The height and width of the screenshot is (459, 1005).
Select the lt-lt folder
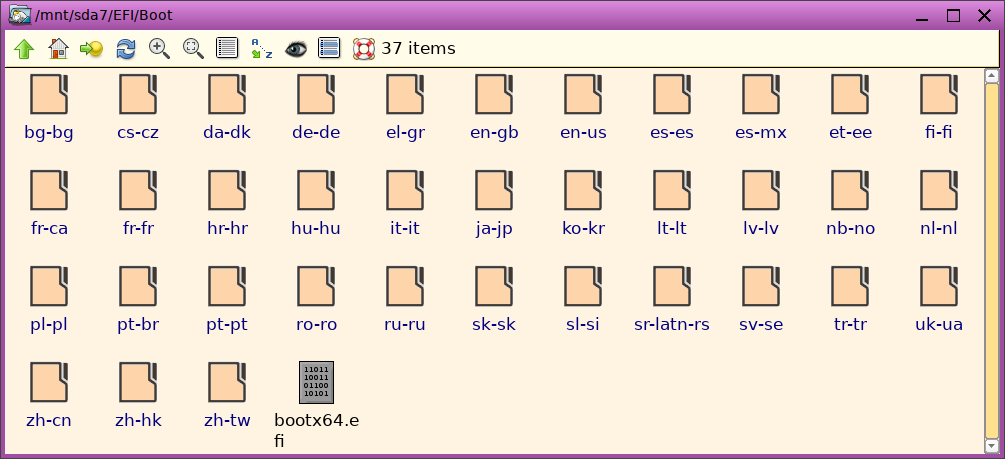point(672,203)
